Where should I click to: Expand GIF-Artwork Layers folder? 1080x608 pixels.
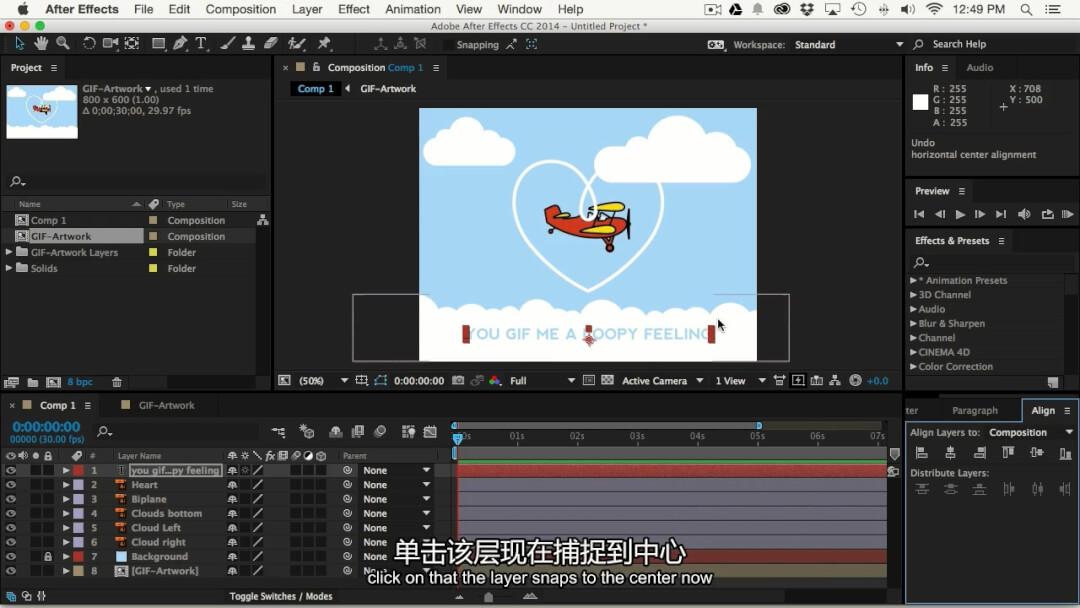tap(9, 252)
